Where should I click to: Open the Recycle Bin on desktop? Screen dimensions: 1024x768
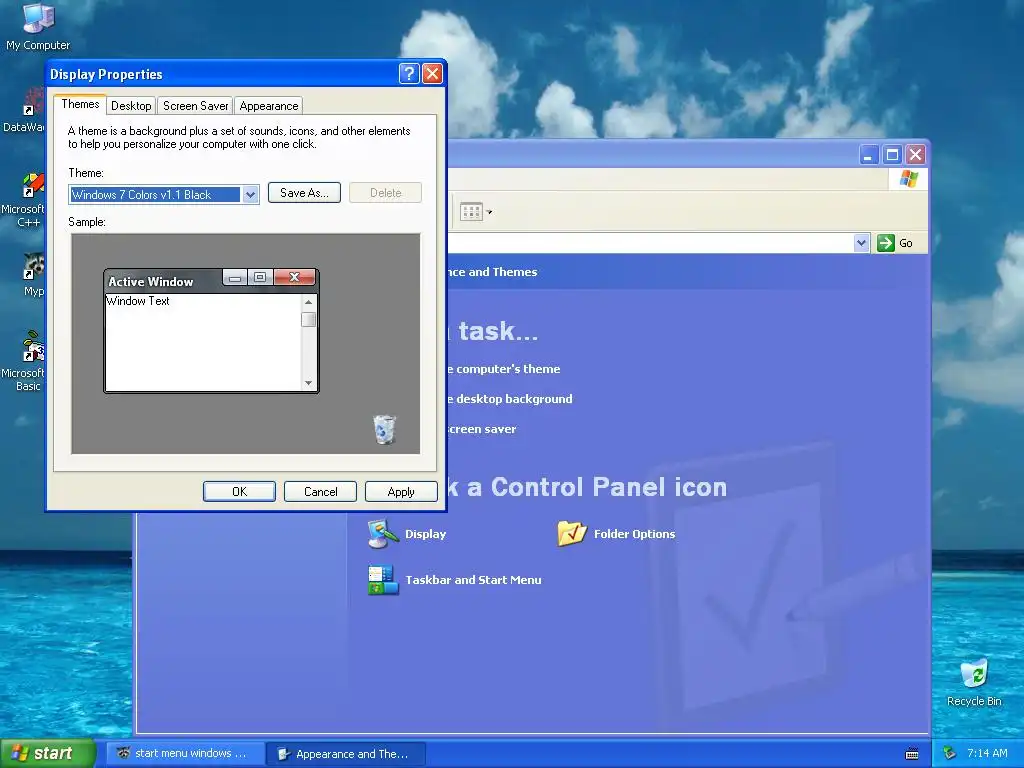click(974, 682)
